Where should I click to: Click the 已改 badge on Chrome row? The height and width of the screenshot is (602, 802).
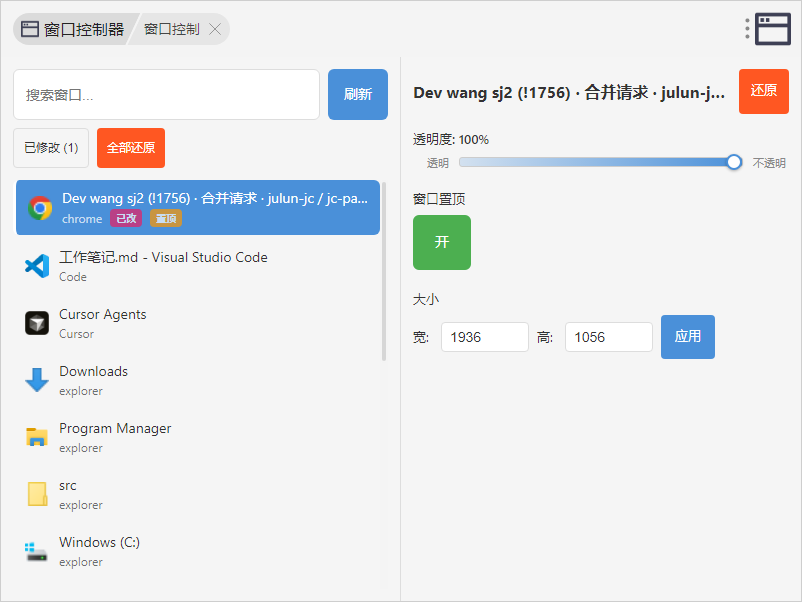(126, 218)
